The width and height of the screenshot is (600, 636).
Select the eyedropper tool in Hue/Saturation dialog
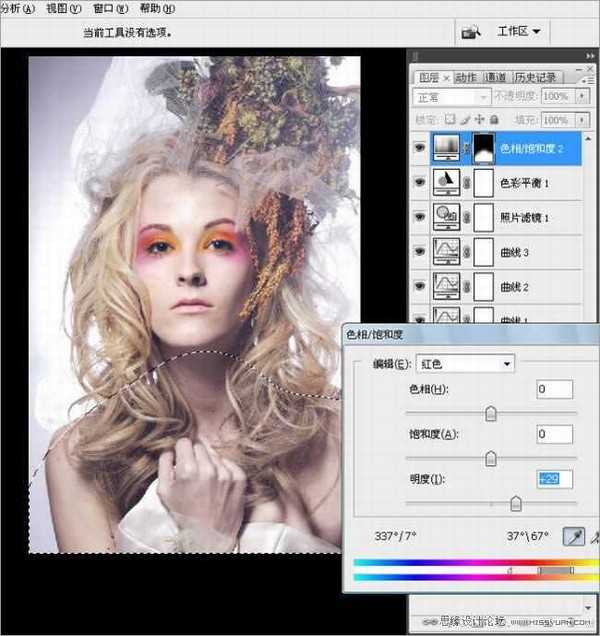click(x=576, y=537)
